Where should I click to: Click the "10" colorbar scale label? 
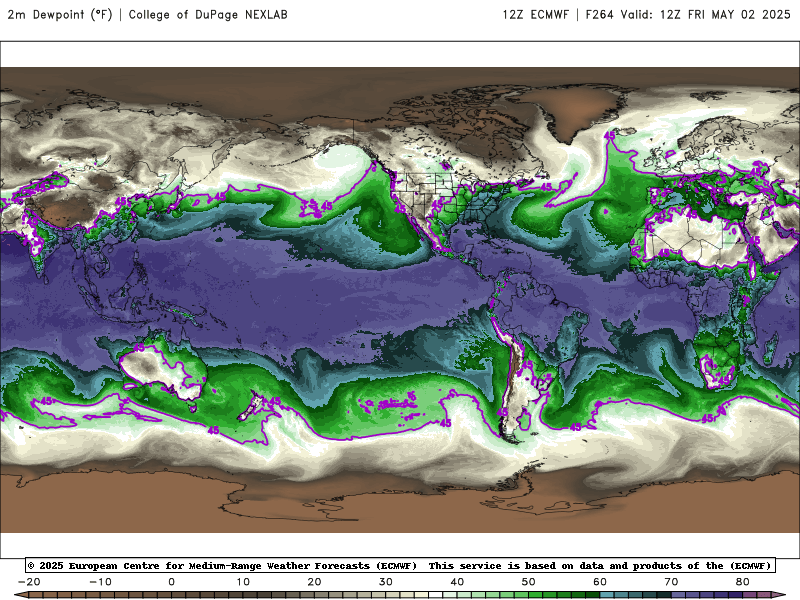243,582
